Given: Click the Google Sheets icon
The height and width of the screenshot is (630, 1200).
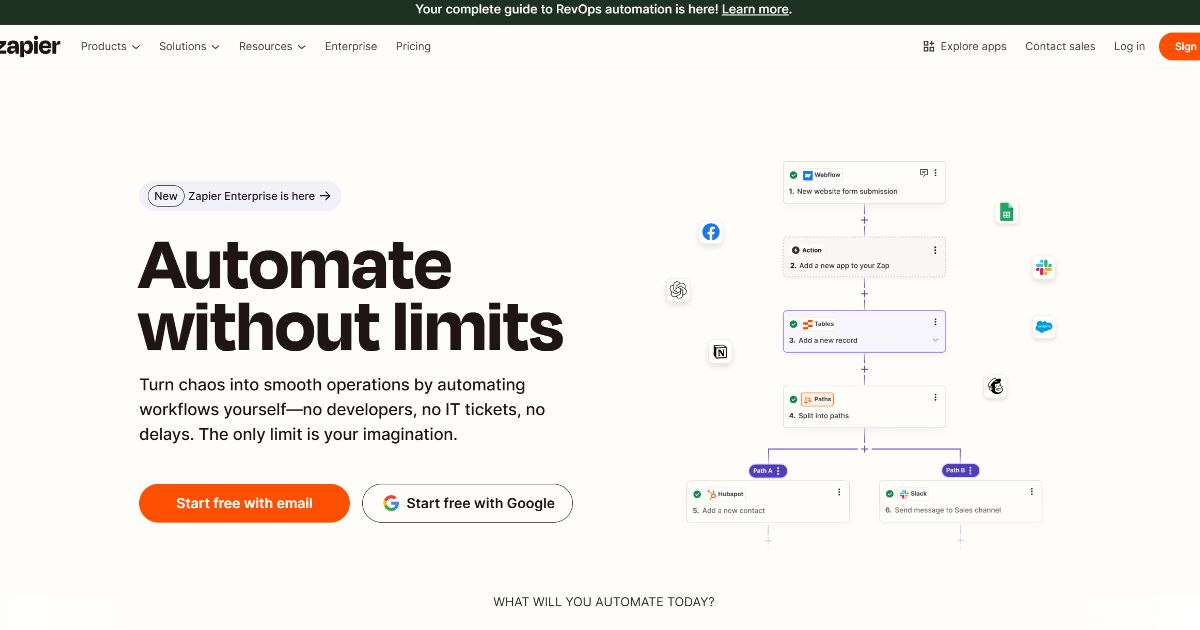Looking at the screenshot, I should coord(1006,212).
